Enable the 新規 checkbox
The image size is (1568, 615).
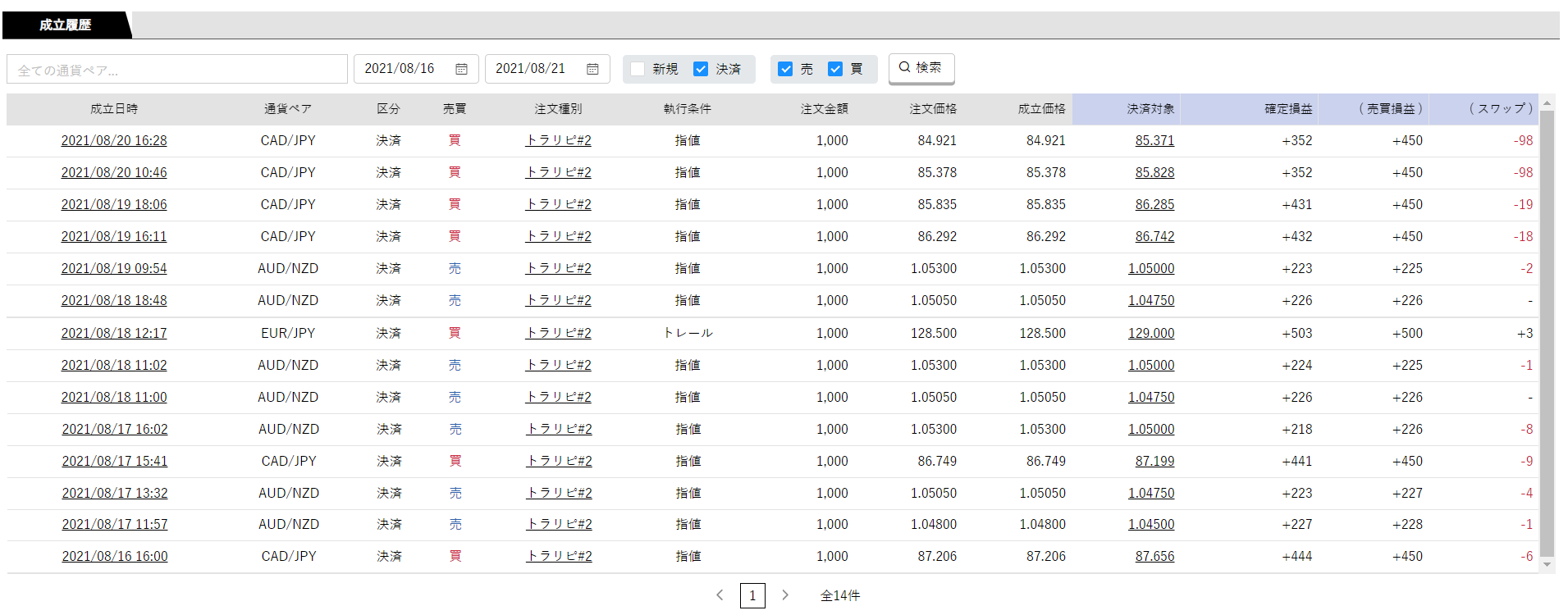(638, 69)
